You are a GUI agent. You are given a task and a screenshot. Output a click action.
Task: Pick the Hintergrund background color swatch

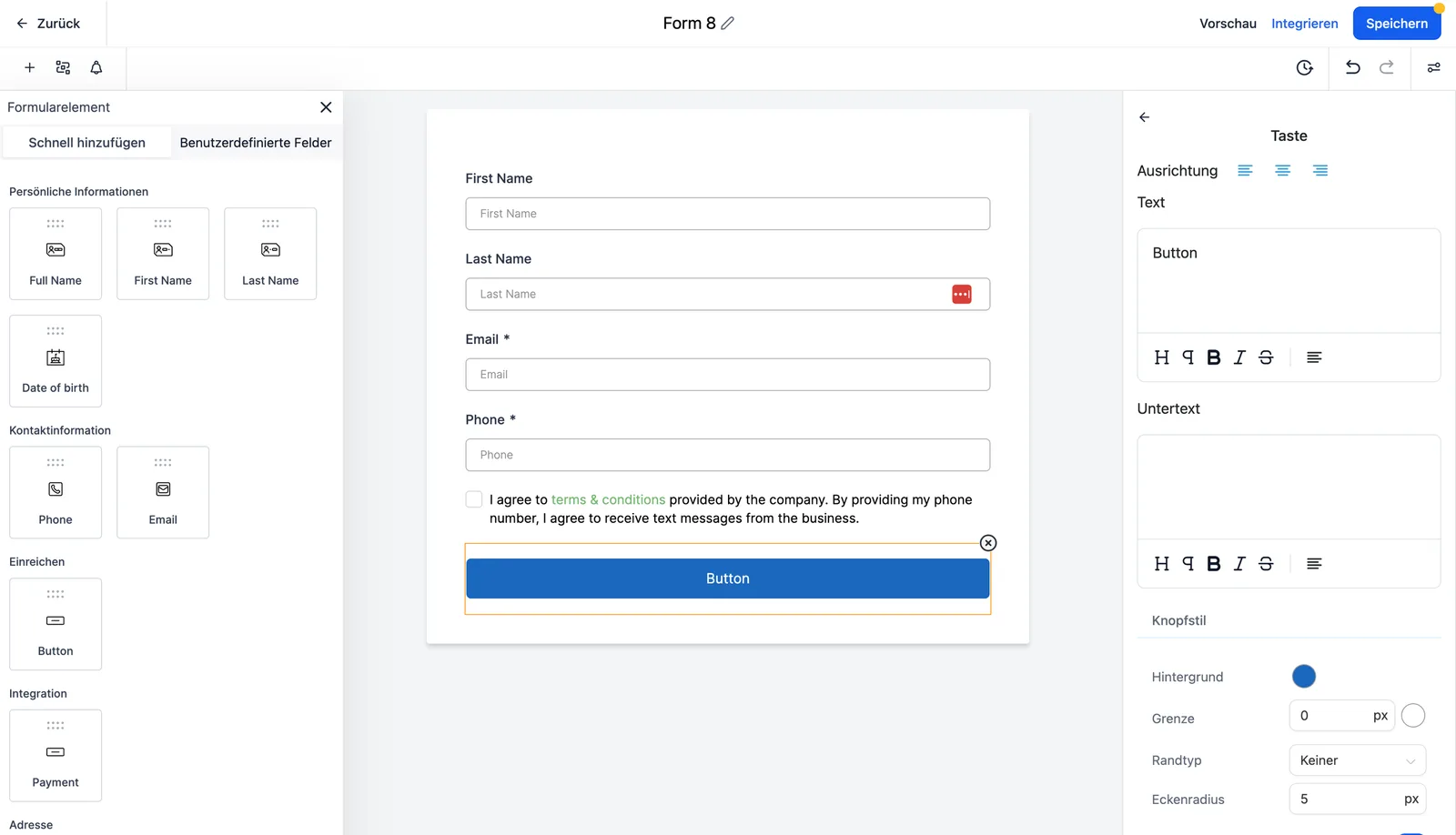point(1304,677)
